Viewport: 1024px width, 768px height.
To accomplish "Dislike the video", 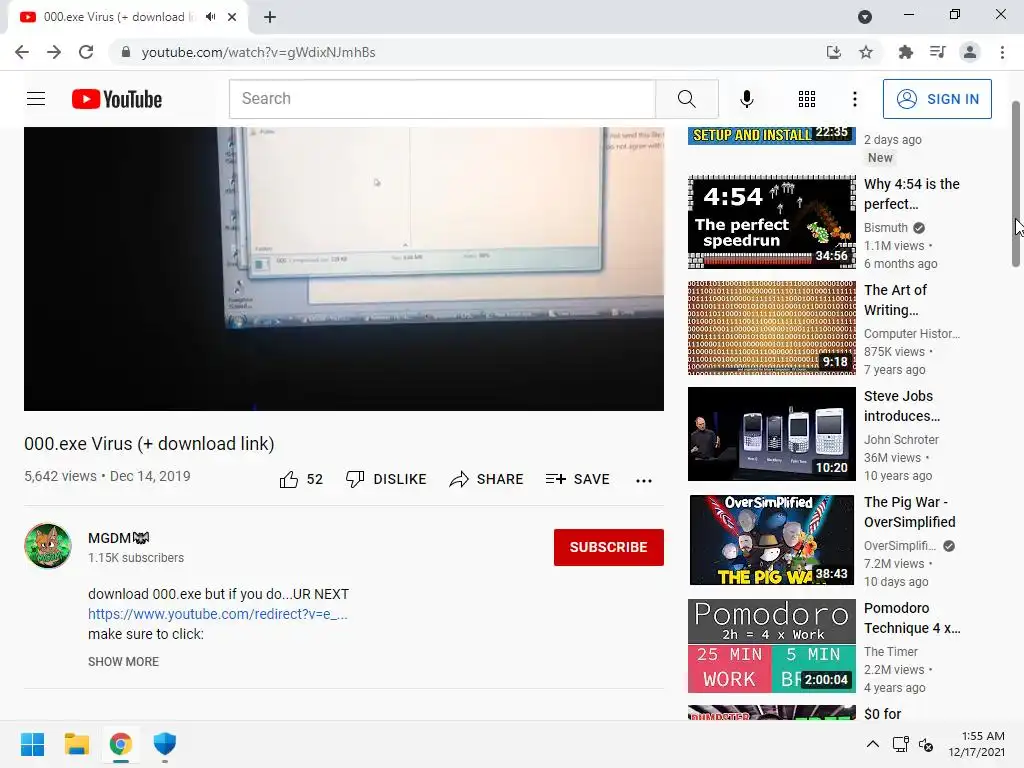I will point(386,479).
